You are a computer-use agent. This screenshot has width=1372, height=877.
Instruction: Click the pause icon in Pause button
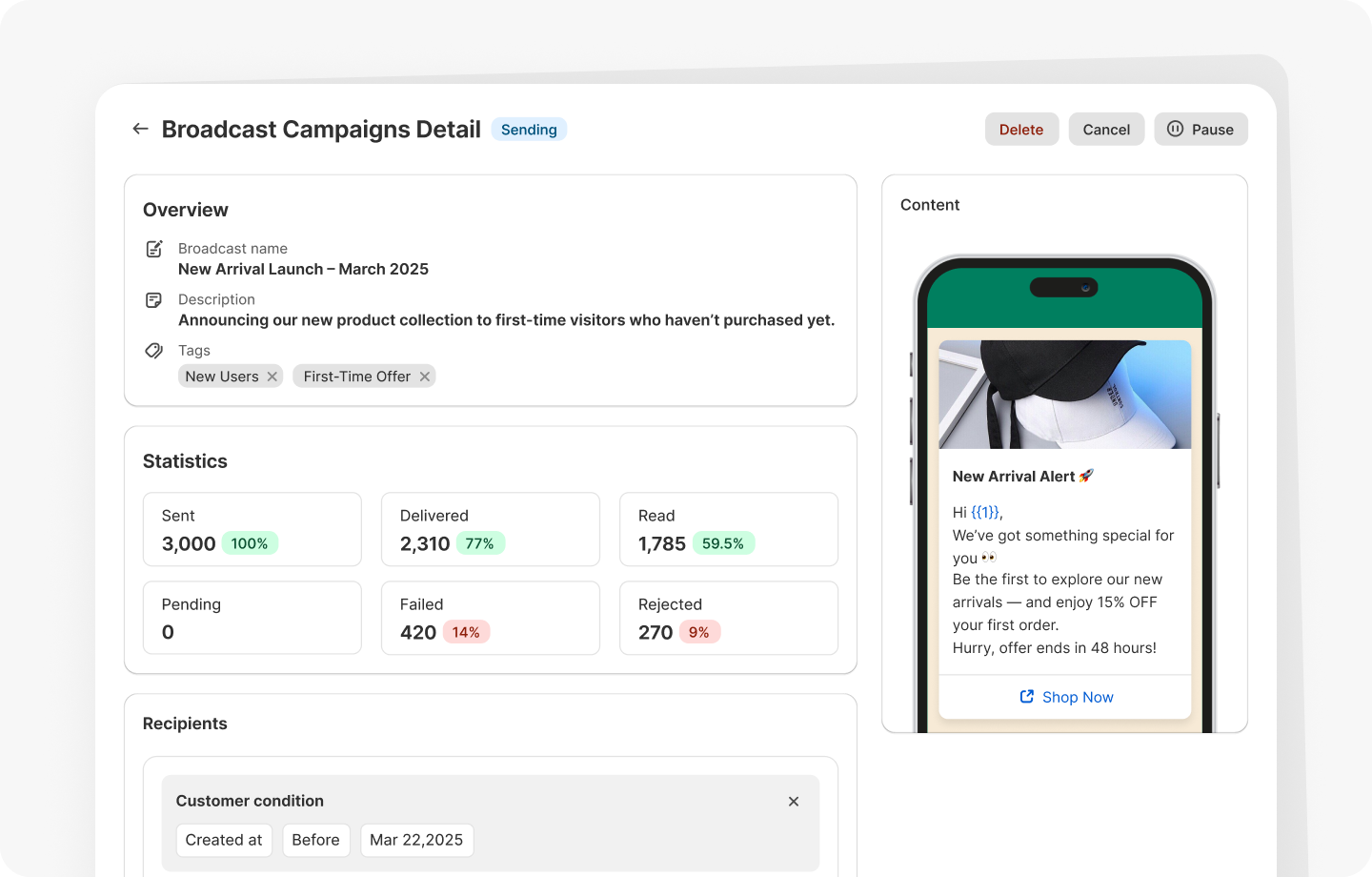tap(1176, 129)
